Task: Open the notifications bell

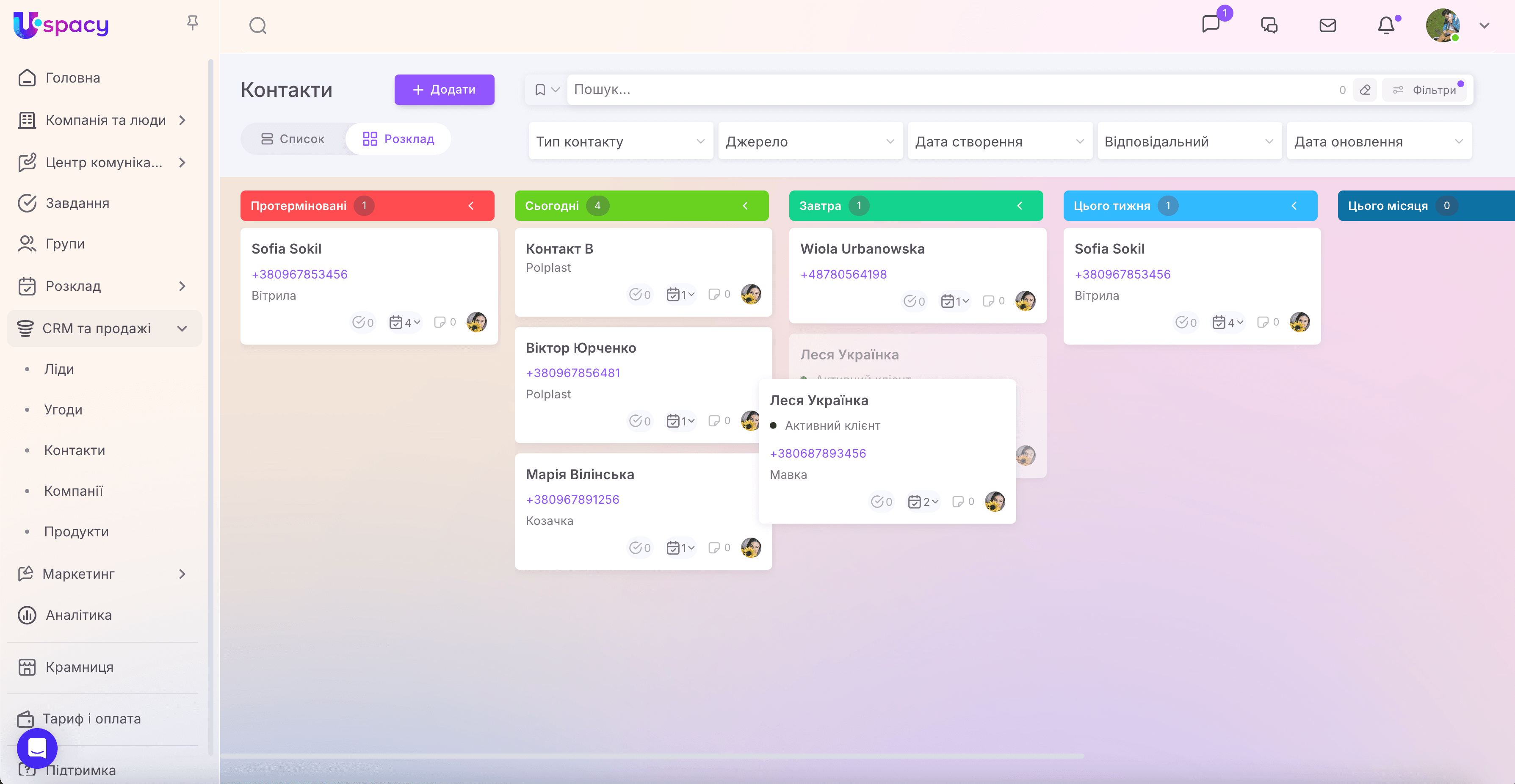Action: coord(1386,25)
